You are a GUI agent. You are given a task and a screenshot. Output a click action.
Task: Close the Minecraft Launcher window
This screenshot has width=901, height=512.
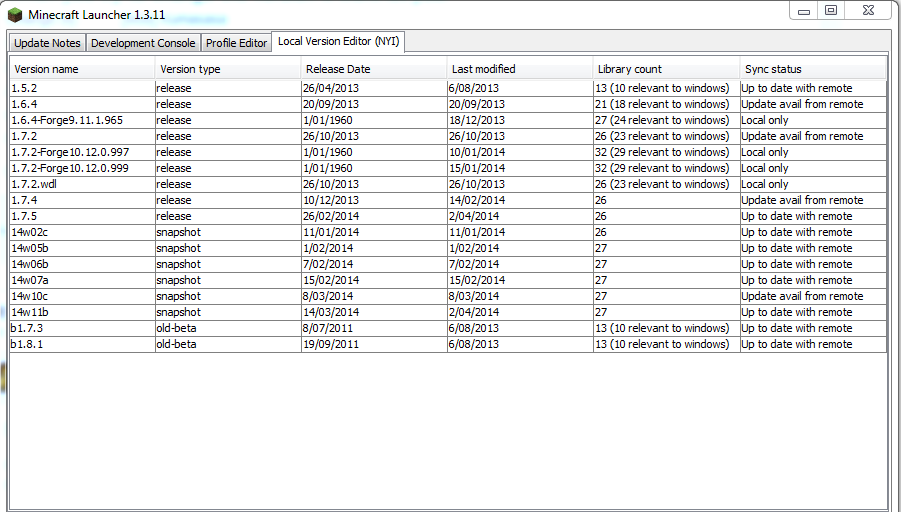point(868,10)
